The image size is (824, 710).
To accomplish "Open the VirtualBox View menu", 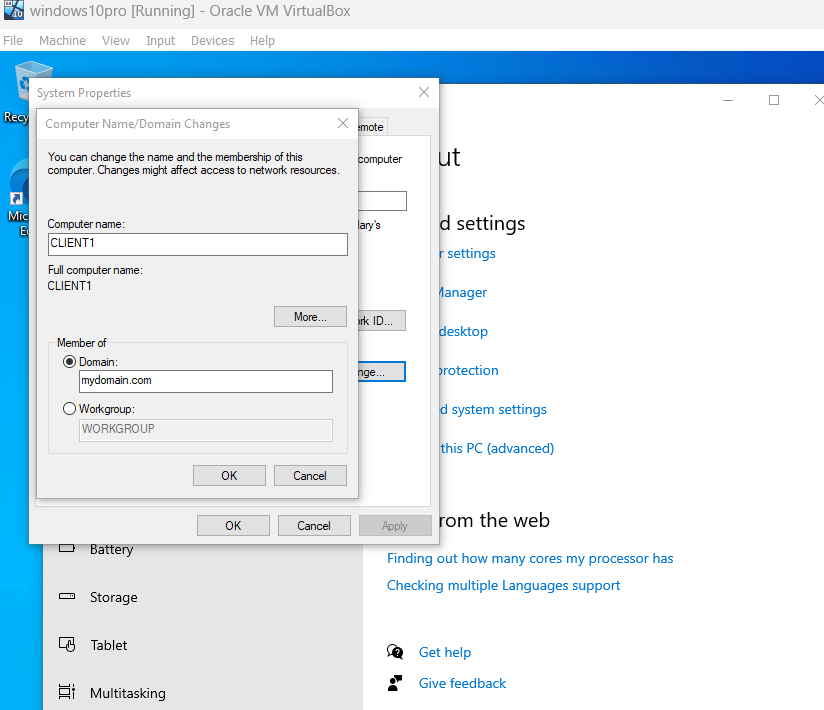I will pos(116,40).
